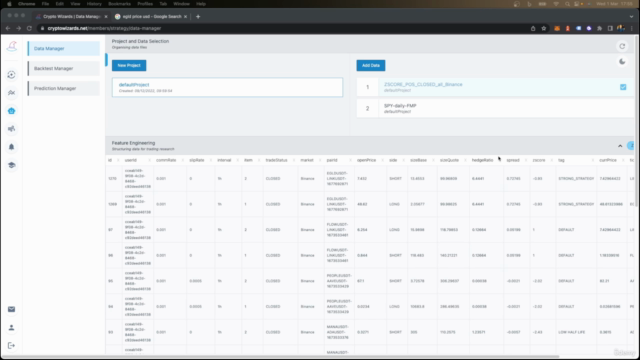640x360 pixels.
Task: Click the sizeQuote column header
Action: tap(449, 160)
